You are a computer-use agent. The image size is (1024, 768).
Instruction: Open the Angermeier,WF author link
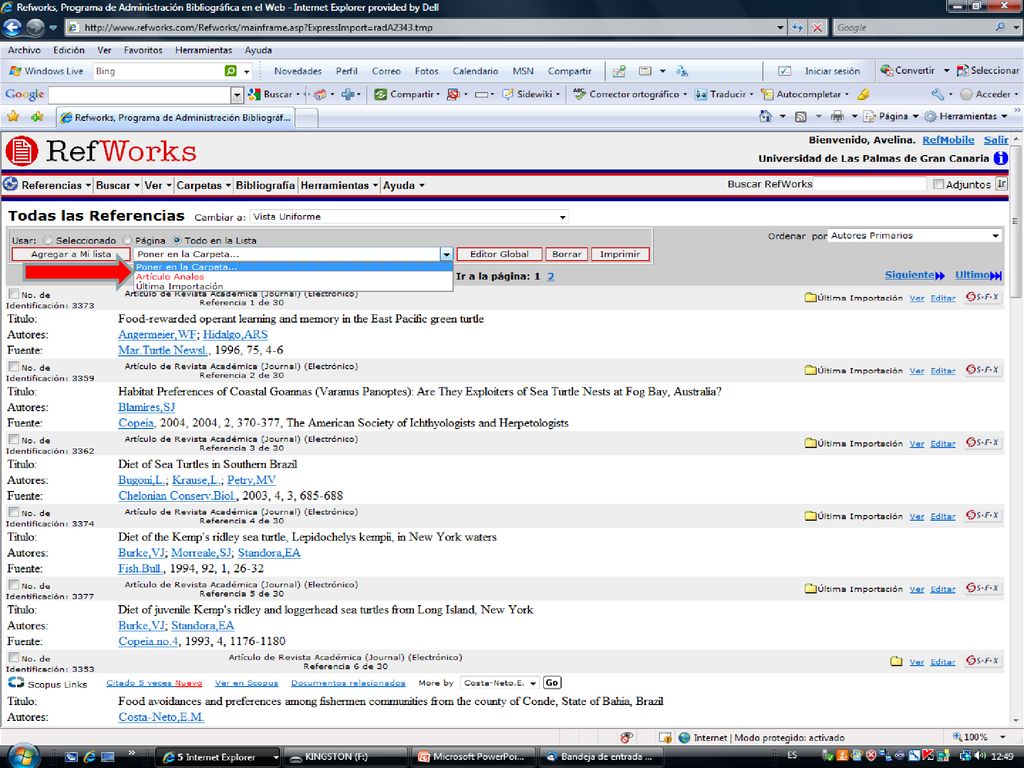click(x=157, y=334)
